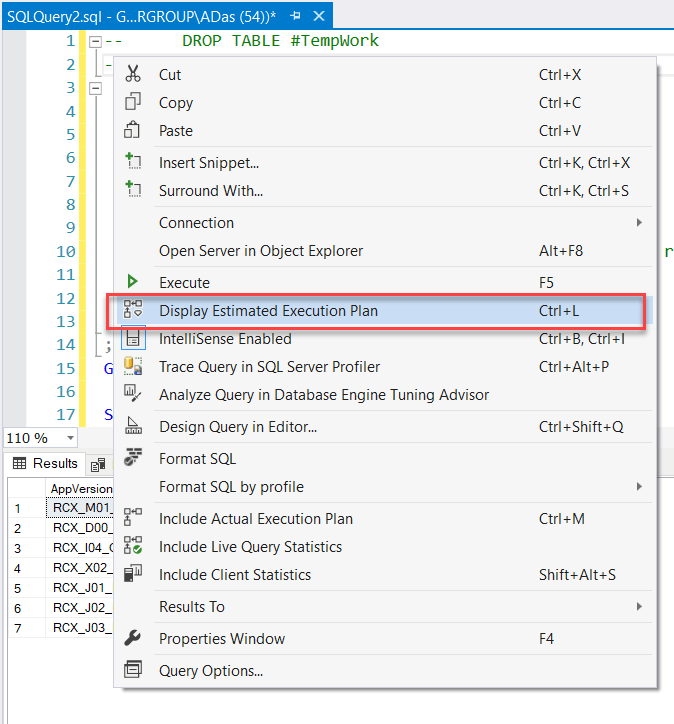Select results cell RCX_M01_ in row 1
The width and height of the screenshot is (674, 724).
pos(80,507)
